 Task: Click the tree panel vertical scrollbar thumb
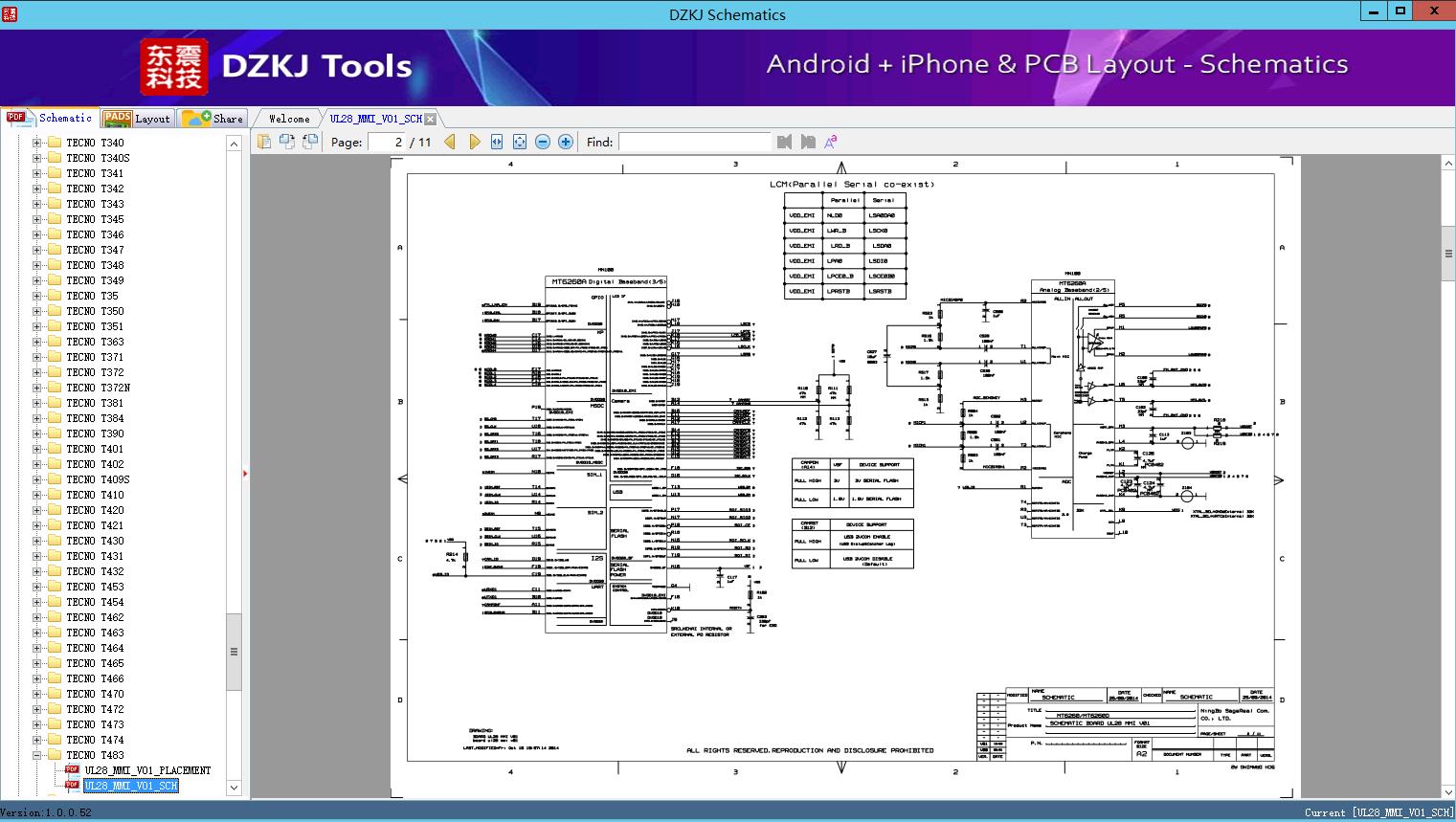click(x=234, y=651)
